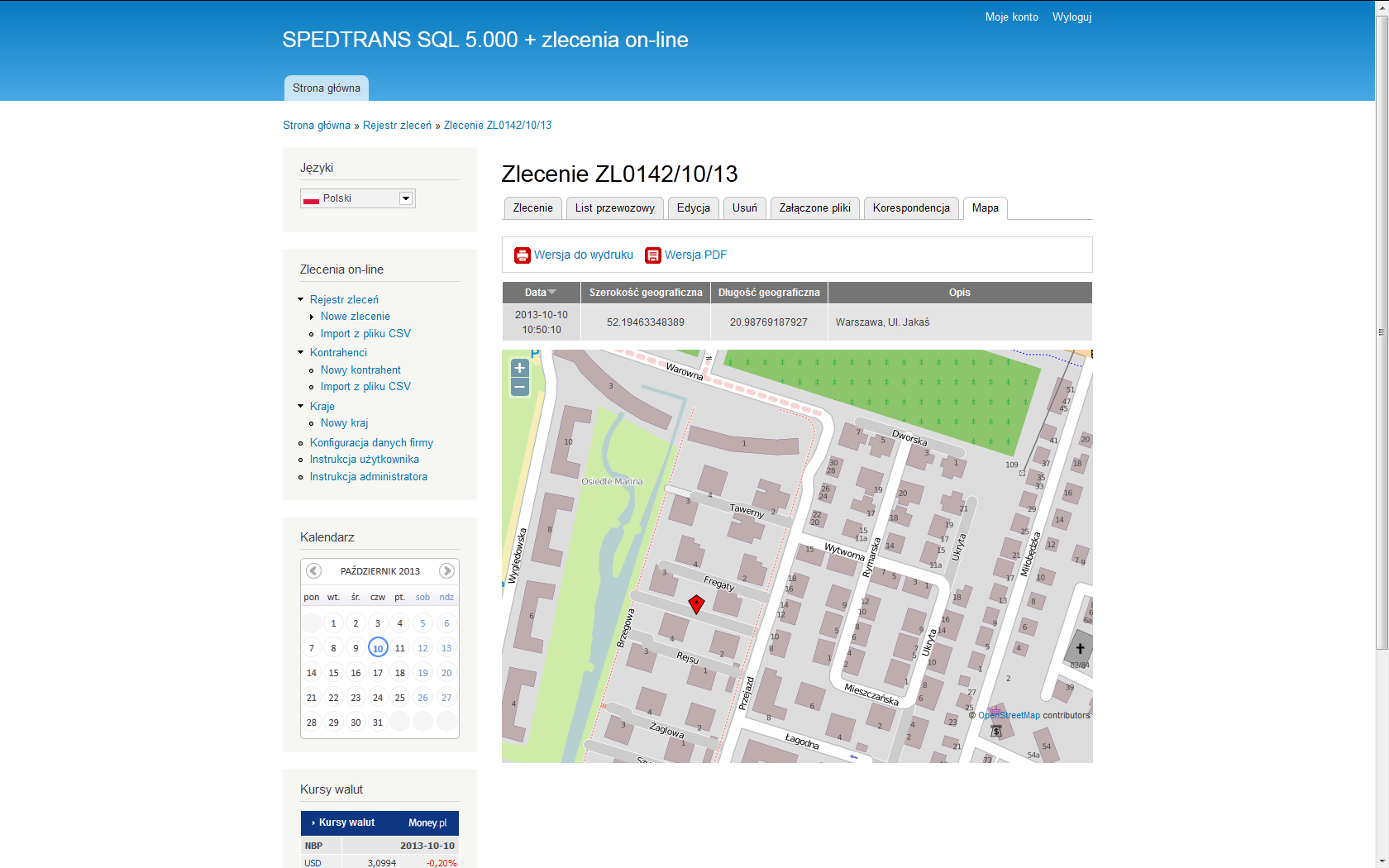Screen dimensions: 1389x868
Task: Open the Kontrahenci sidebar link
Action: tap(338, 352)
